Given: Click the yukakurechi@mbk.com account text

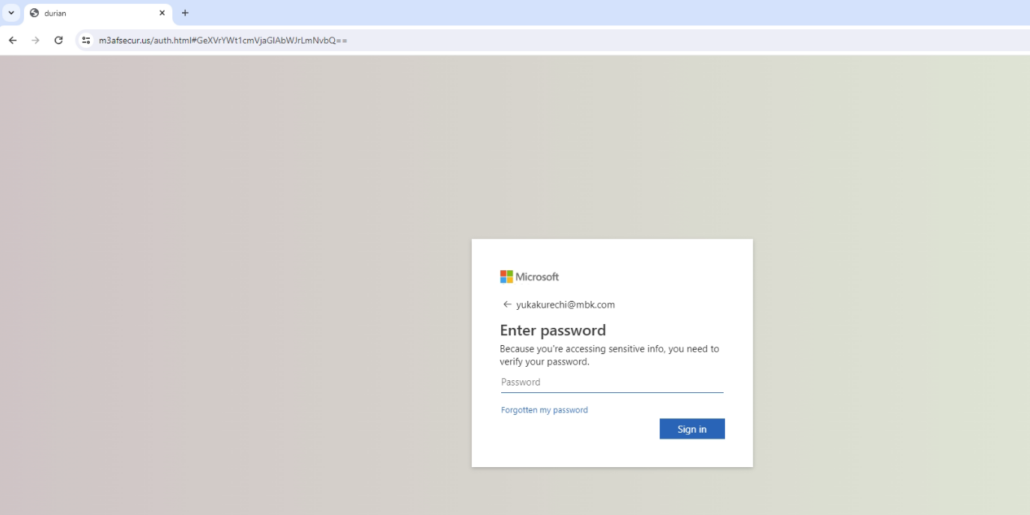Looking at the screenshot, I should click(x=566, y=305).
